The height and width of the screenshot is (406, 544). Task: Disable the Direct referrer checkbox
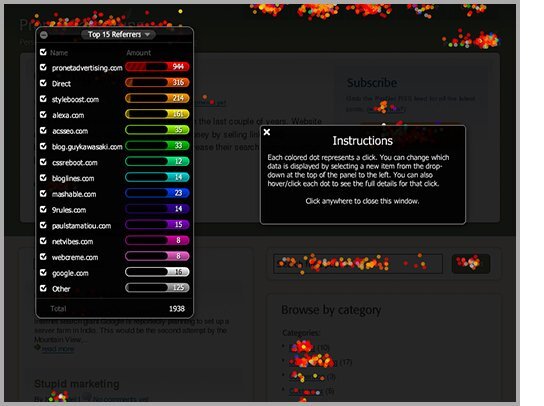pyautogui.click(x=43, y=83)
